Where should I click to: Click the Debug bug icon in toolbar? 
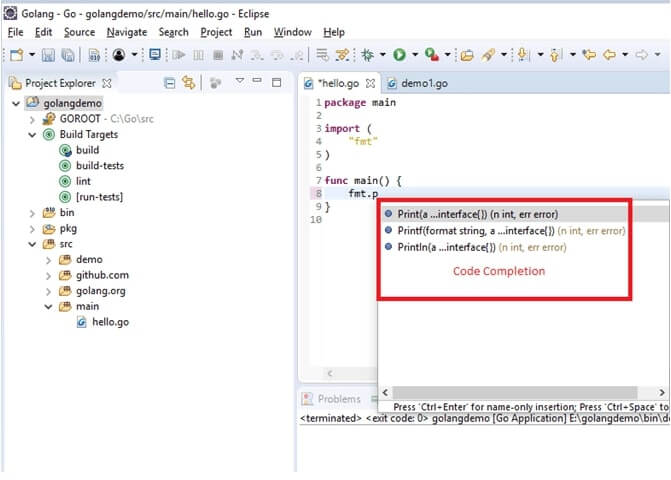pyautogui.click(x=368, y=55)
